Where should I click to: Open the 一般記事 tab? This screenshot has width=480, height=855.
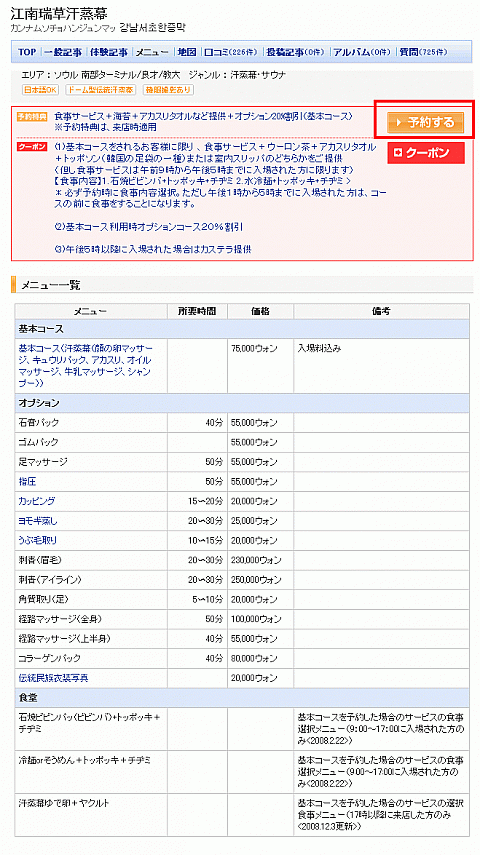[63, 52]
